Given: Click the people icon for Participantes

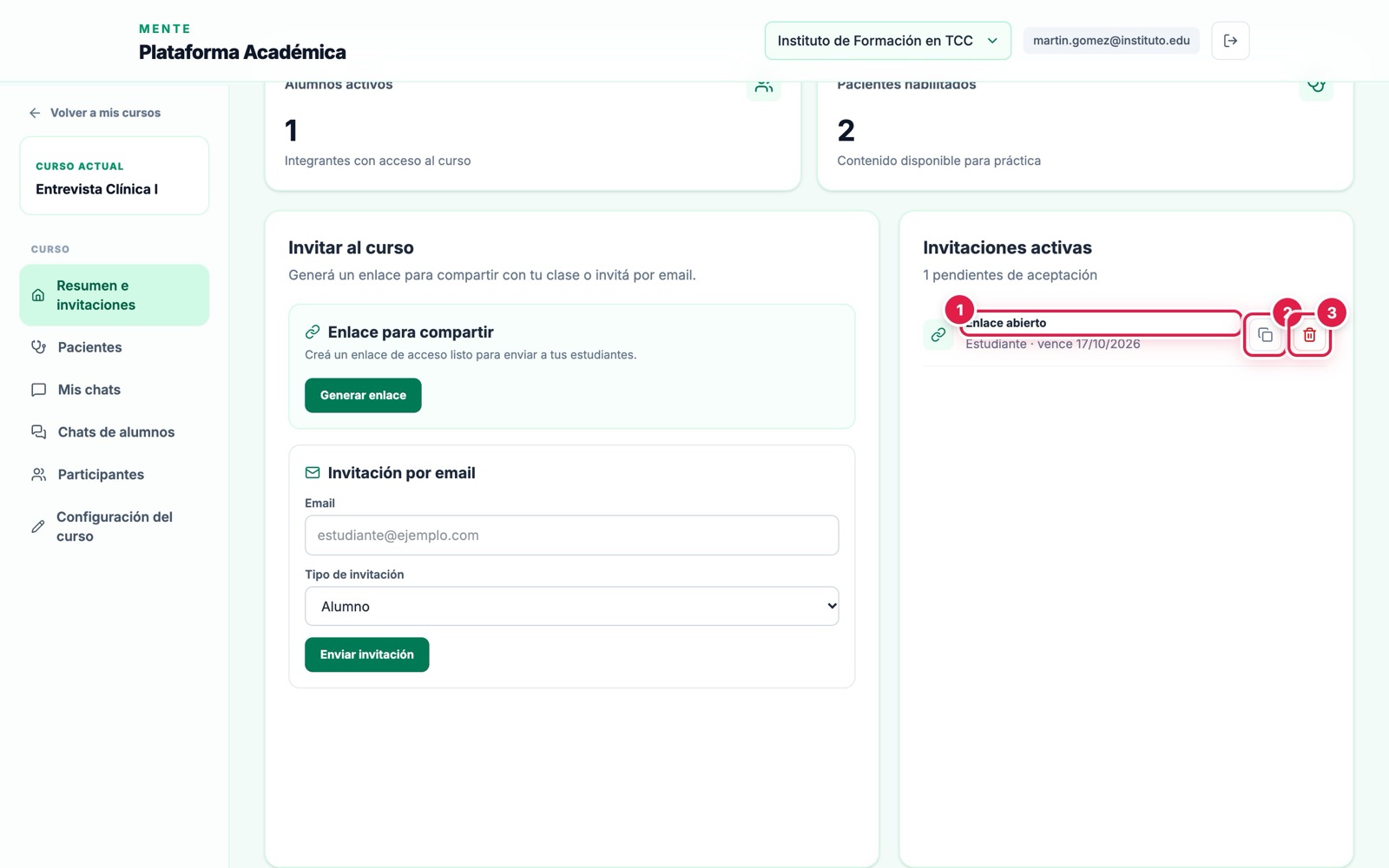Looking at the screenshot, I should tap(38, 475).
